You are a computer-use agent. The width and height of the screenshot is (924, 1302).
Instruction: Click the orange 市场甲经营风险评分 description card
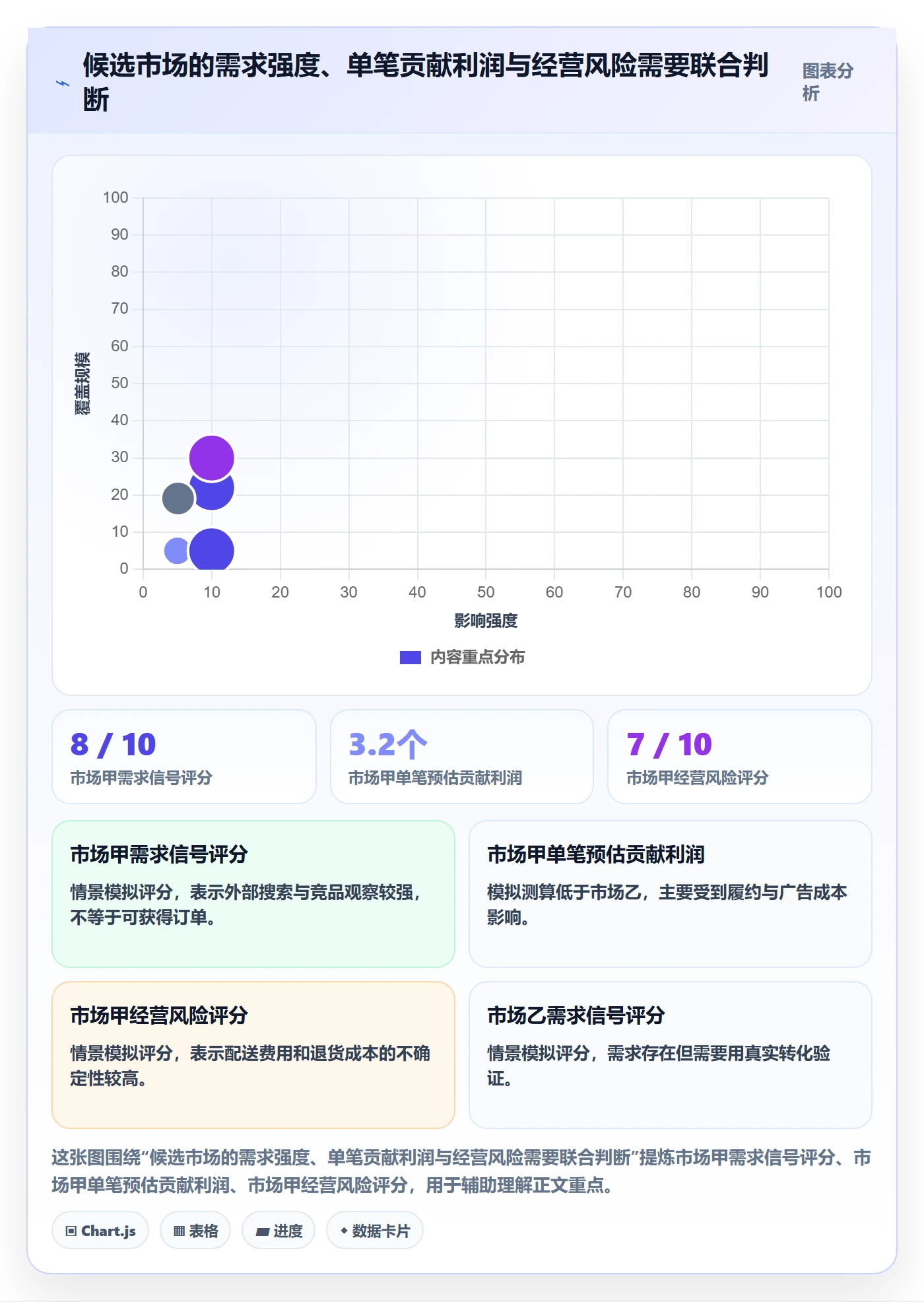(x=253, y=1055)
